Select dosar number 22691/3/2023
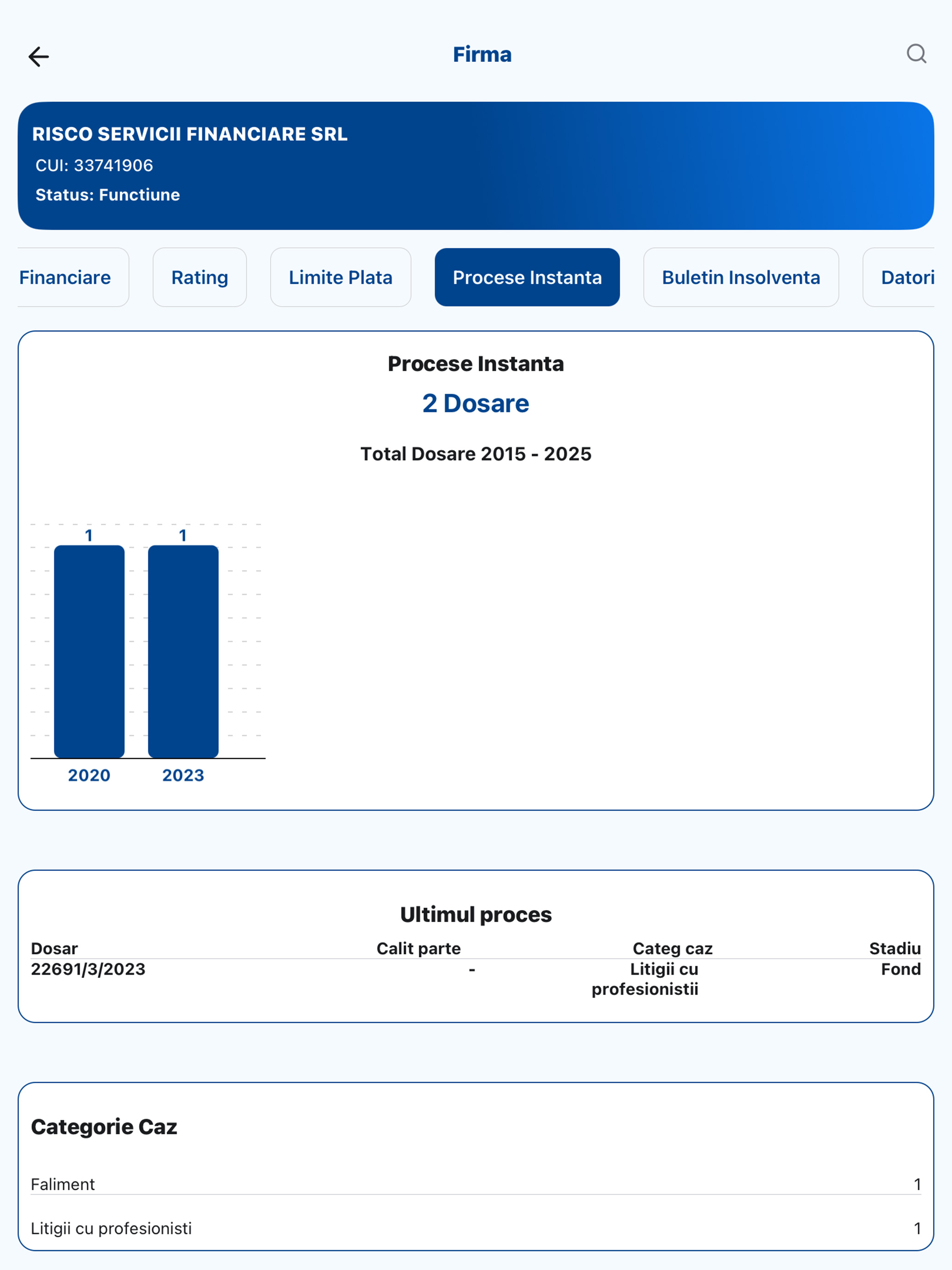The image size is (952, 1270). pos(88,969)
